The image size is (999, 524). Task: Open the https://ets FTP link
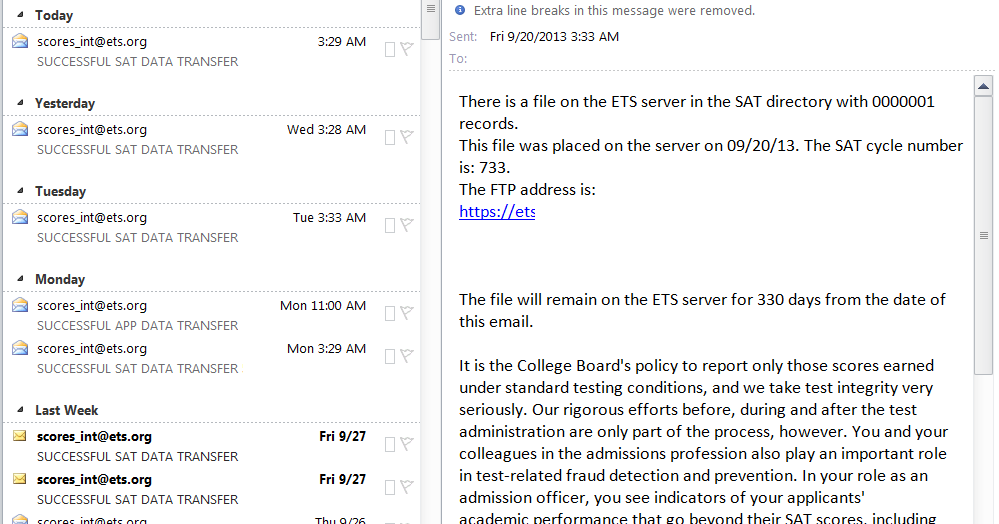pos(497,211)
